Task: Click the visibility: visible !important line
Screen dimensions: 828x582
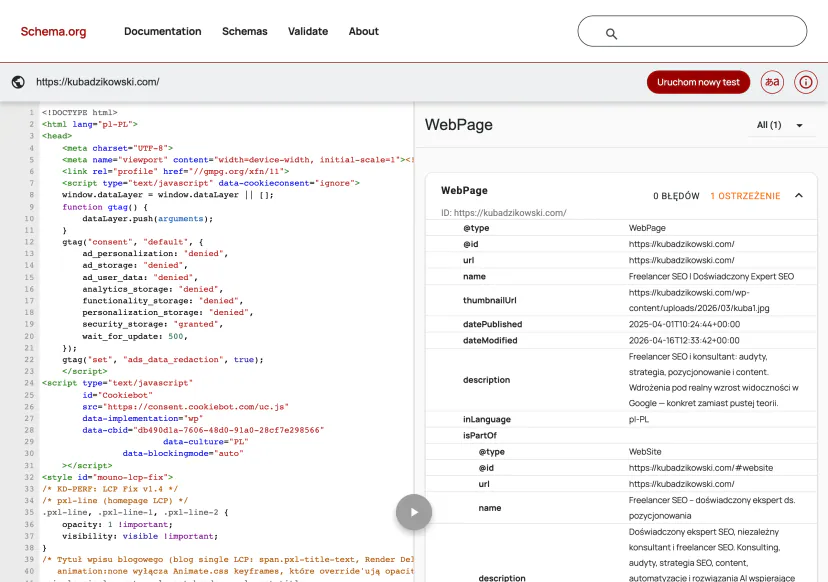Action: pos(140,536)
